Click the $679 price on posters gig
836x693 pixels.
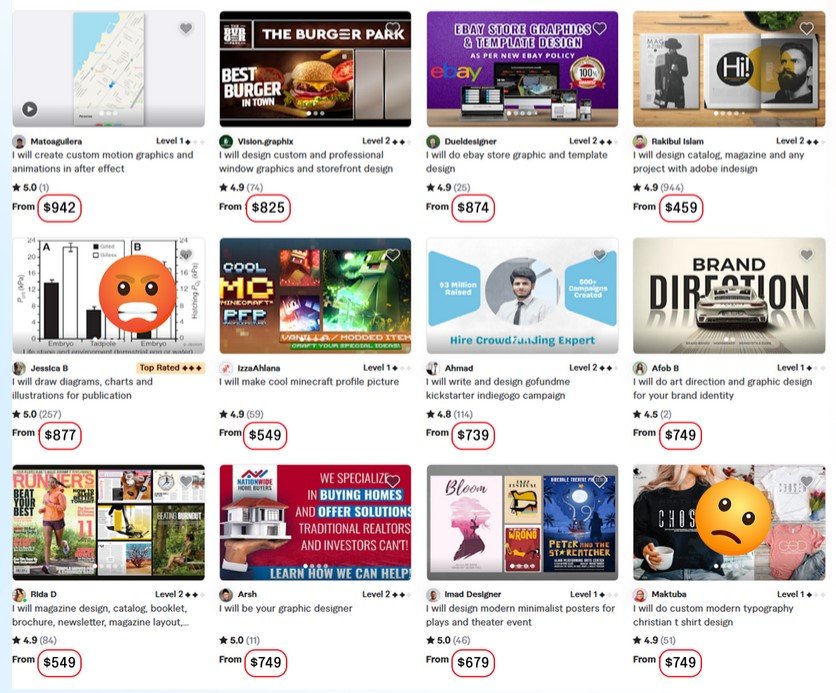point(473,662)
